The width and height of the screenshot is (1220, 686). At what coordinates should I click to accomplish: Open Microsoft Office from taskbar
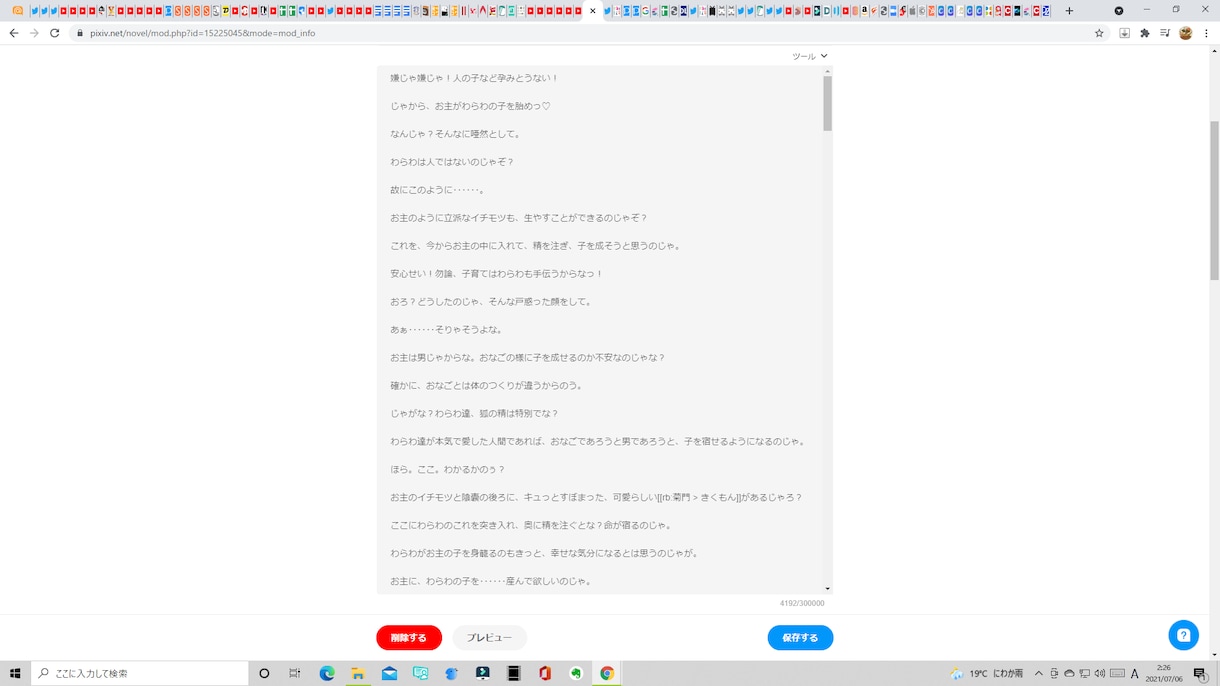click(x=545, y=673)
